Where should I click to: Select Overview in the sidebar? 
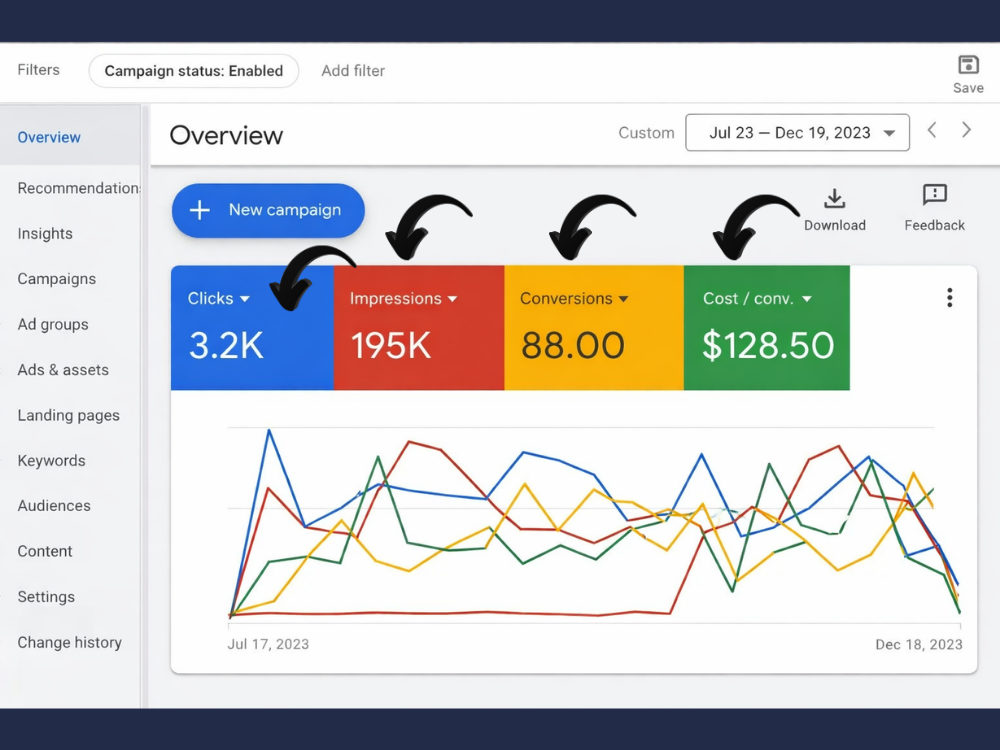pos(49,137)
